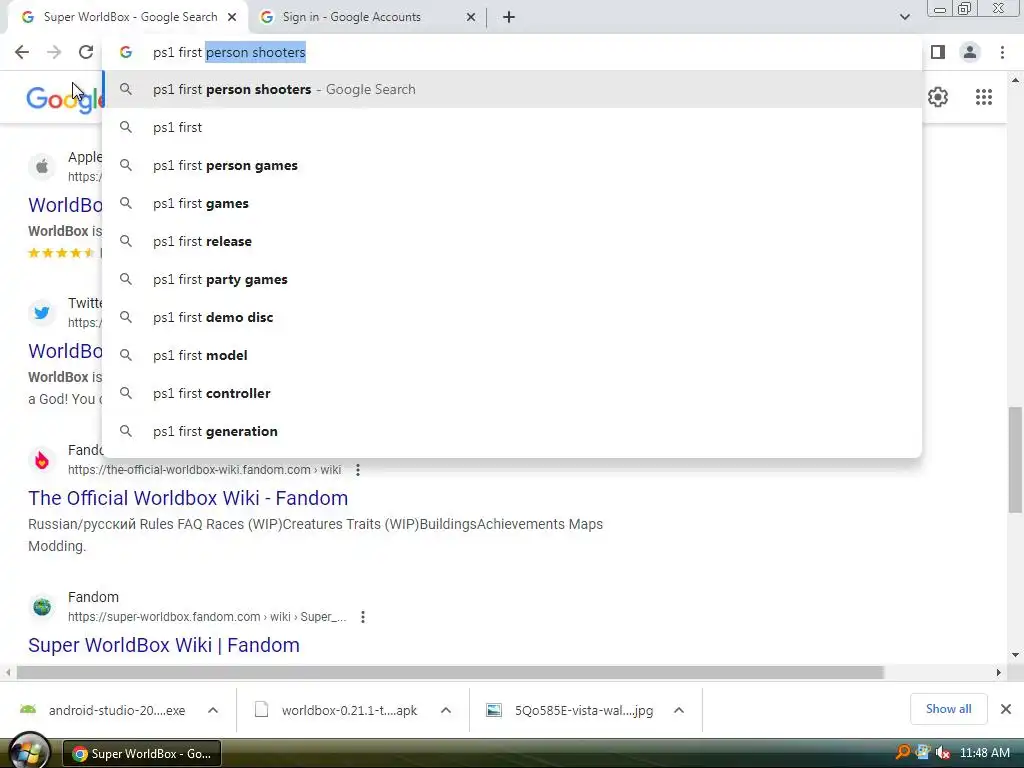The width and height of the screenshot is (1024, 768).
Task: Click the search icon beside ps1 first model
Action: 125,355
